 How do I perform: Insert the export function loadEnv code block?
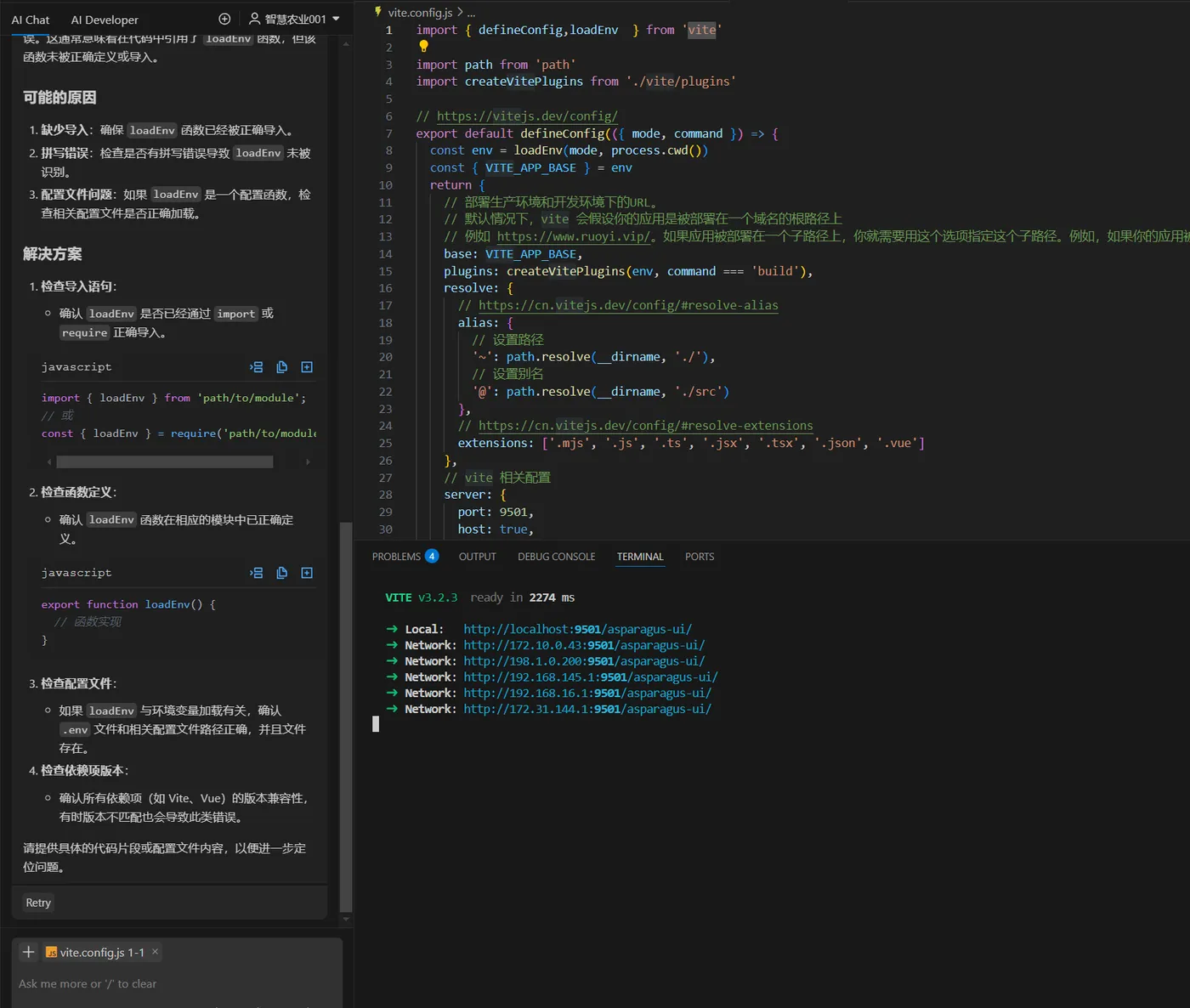pyautogui.click(x=257, y=573)
